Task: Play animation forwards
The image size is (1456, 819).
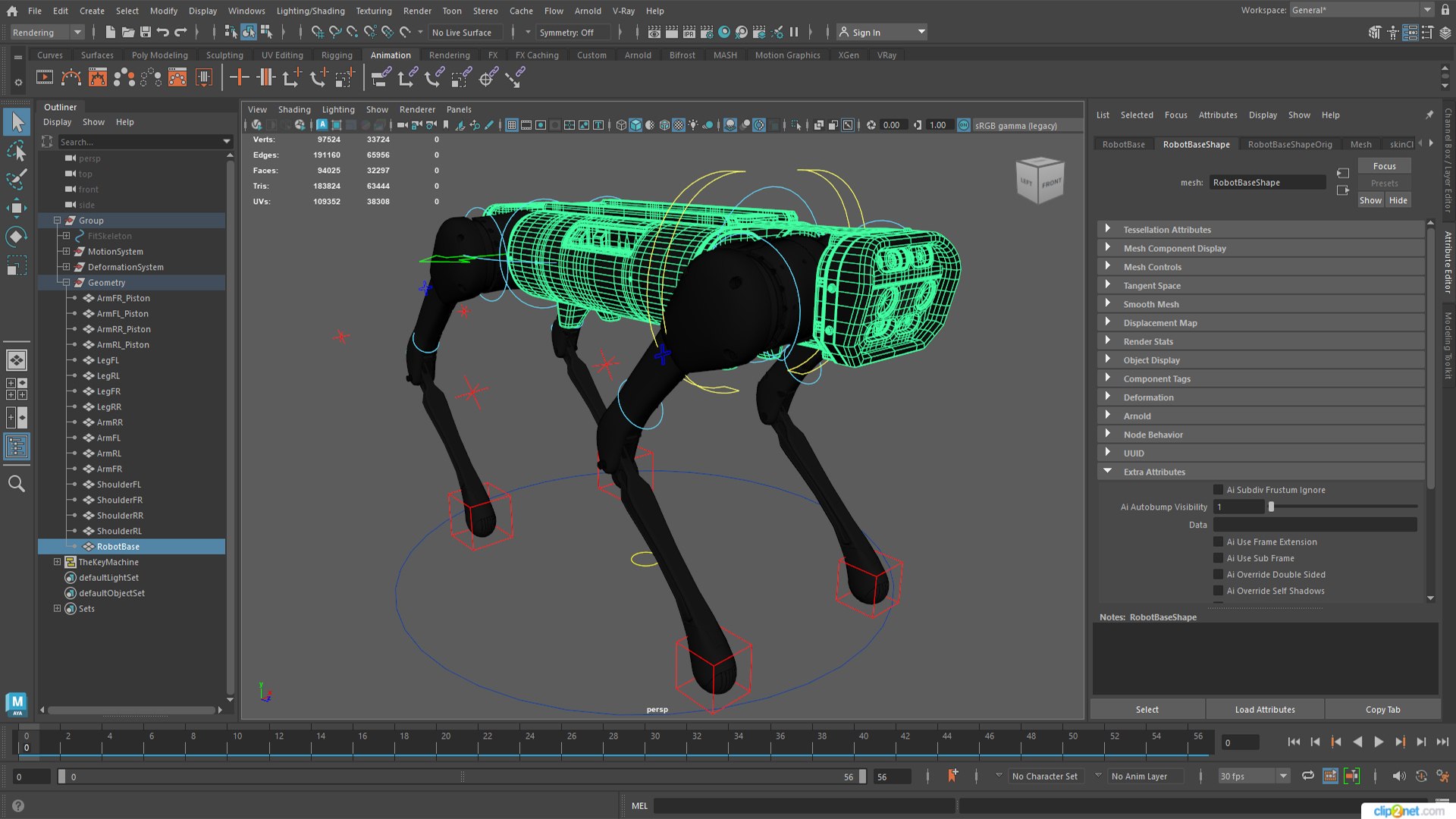Action: click(x=1379, y=742)
